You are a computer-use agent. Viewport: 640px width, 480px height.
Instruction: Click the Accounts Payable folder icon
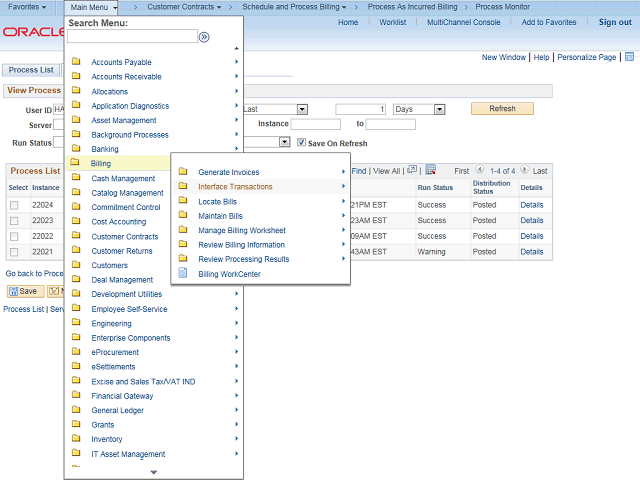76,62
